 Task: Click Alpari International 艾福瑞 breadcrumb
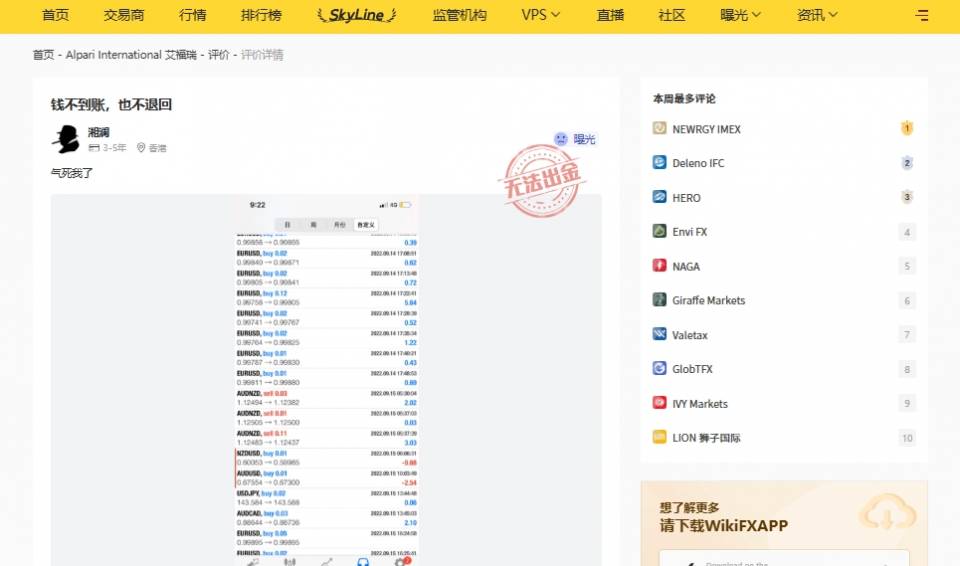(x=131, y=55)
